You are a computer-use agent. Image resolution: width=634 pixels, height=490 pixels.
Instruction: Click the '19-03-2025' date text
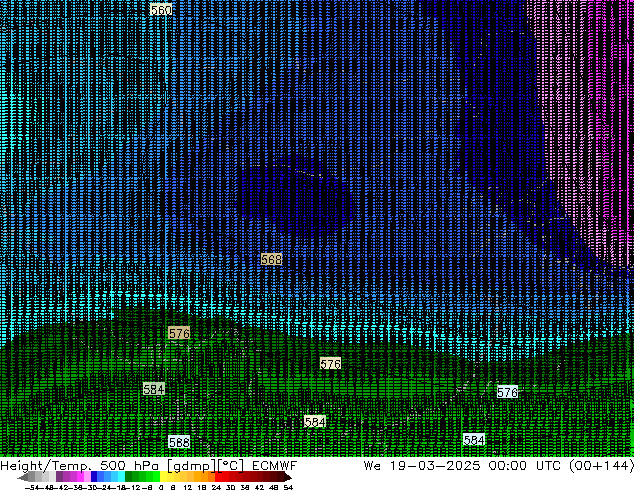435,466
